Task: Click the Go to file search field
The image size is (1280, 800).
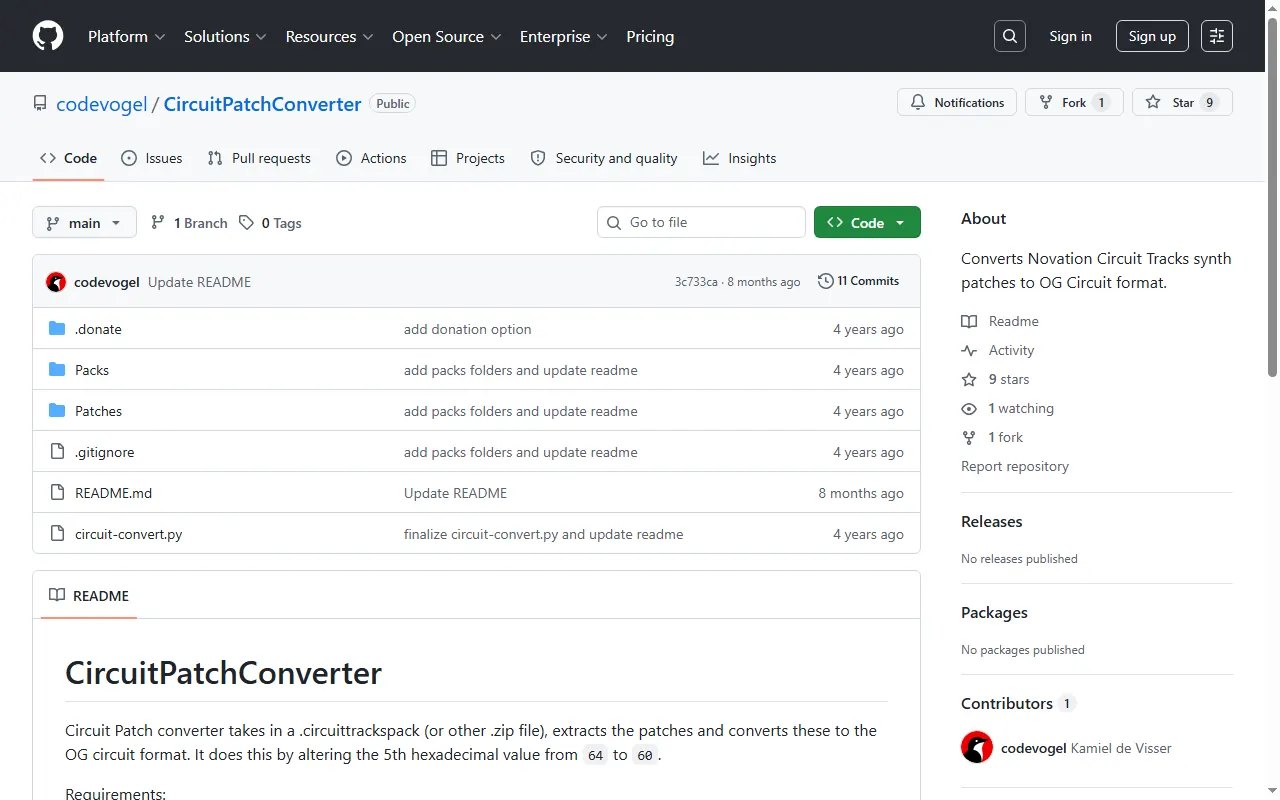Action: click(x=701, y=222)
